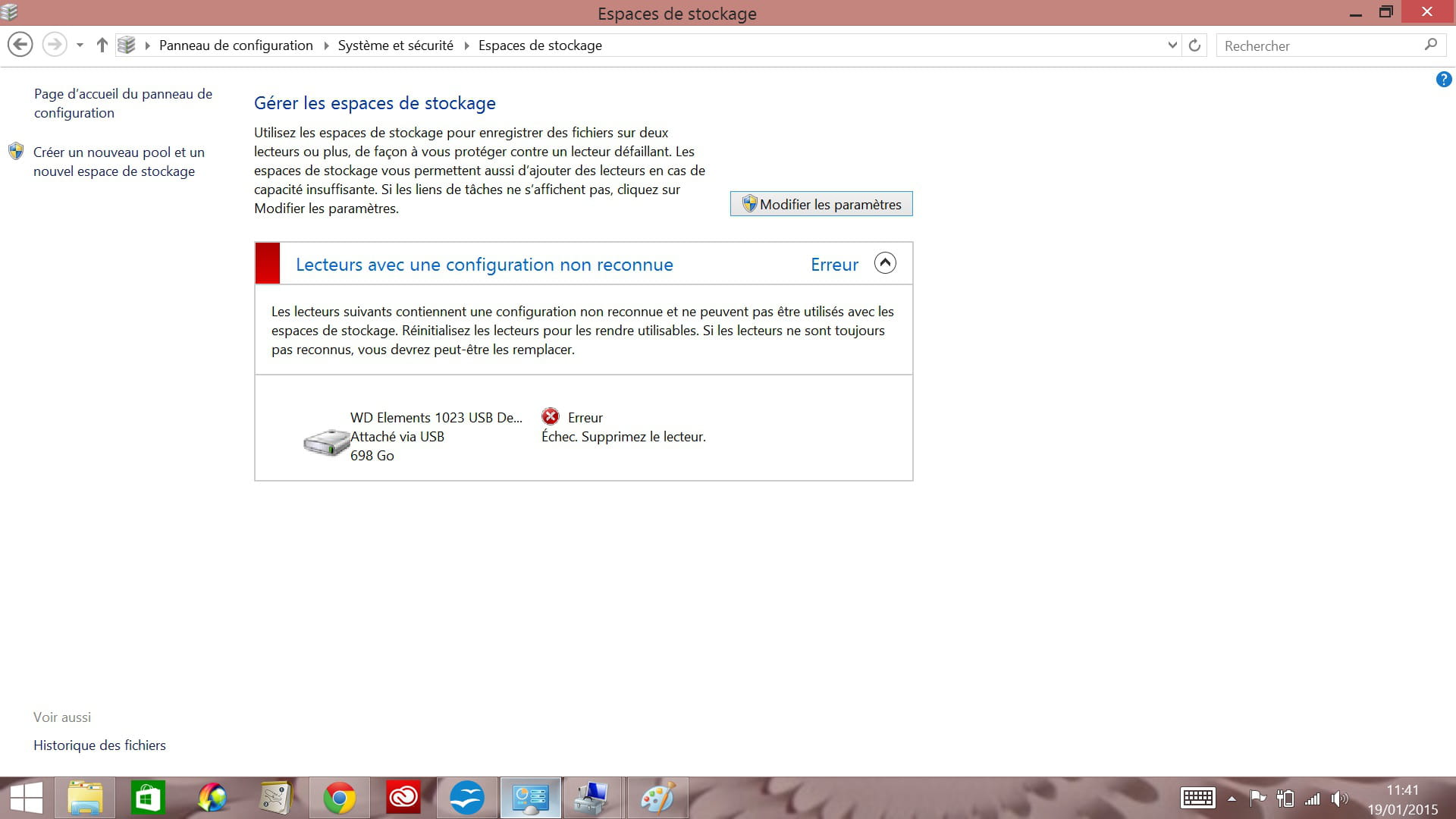Open 'Historique des fichiers' link
The image size is (1456, 819).
pos(99,745)
